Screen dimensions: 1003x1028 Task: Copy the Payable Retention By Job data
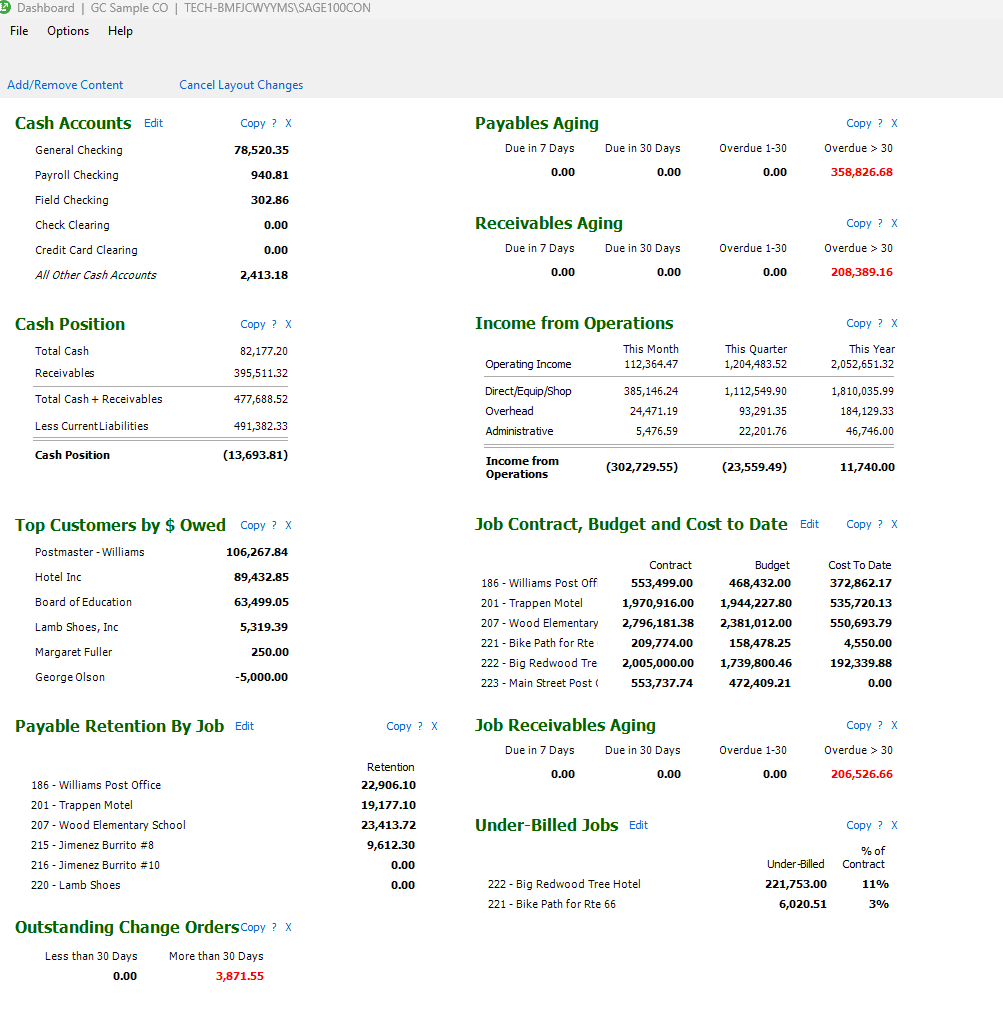point(398,727)
